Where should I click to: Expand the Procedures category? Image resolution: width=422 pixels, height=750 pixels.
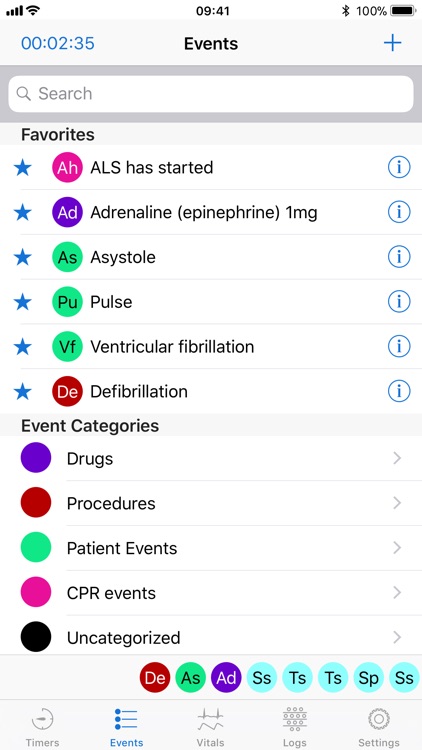(x=211, y=503)
